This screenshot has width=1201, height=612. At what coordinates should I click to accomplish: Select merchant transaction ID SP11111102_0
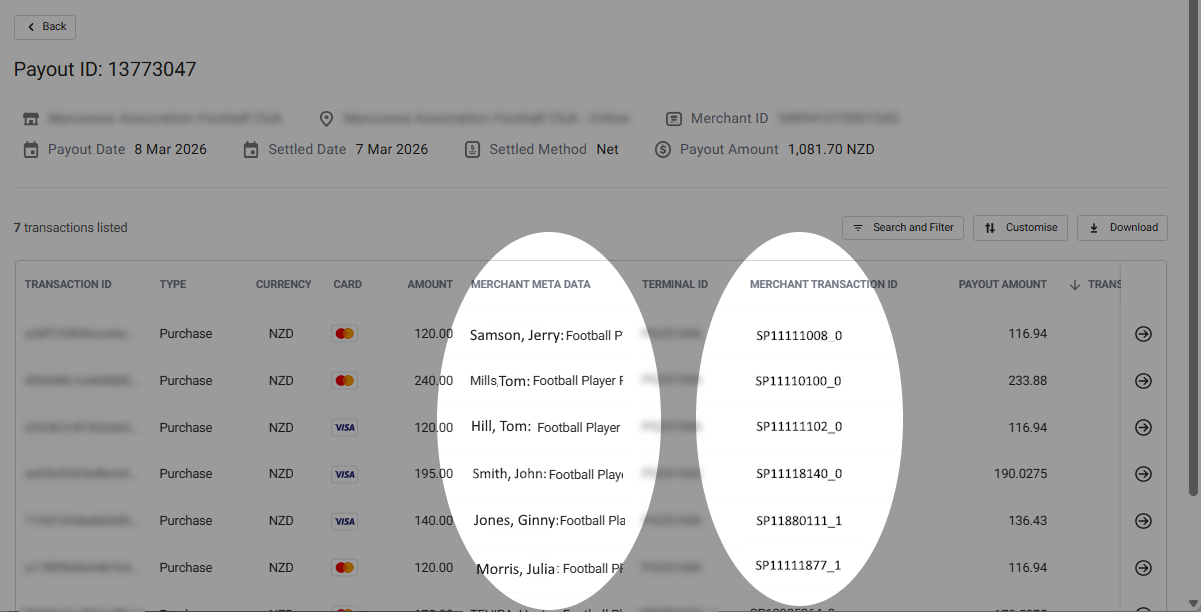(799, 427)
